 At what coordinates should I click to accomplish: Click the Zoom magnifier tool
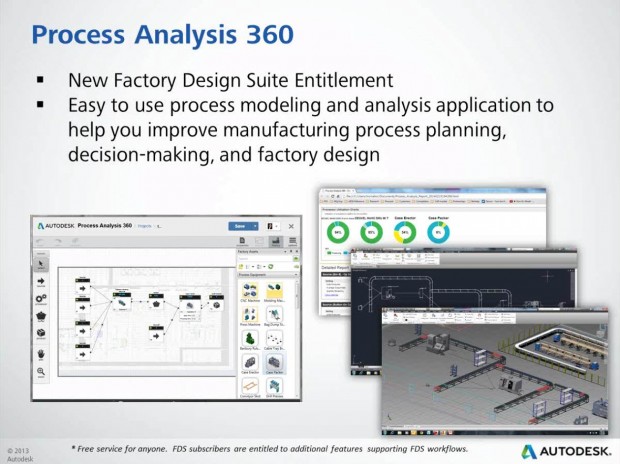pos(41,372)
